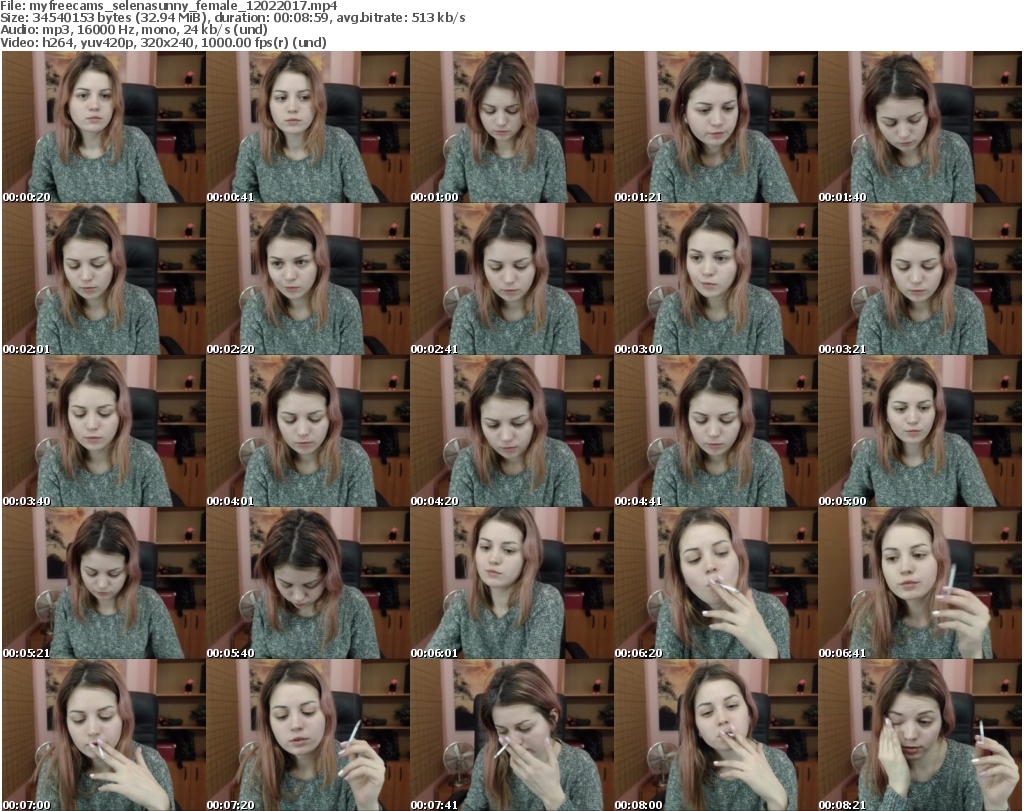Select the thumbnail stamped 00:07:20
This screenshot has height=811, width=1024.
tap(308, 735)
